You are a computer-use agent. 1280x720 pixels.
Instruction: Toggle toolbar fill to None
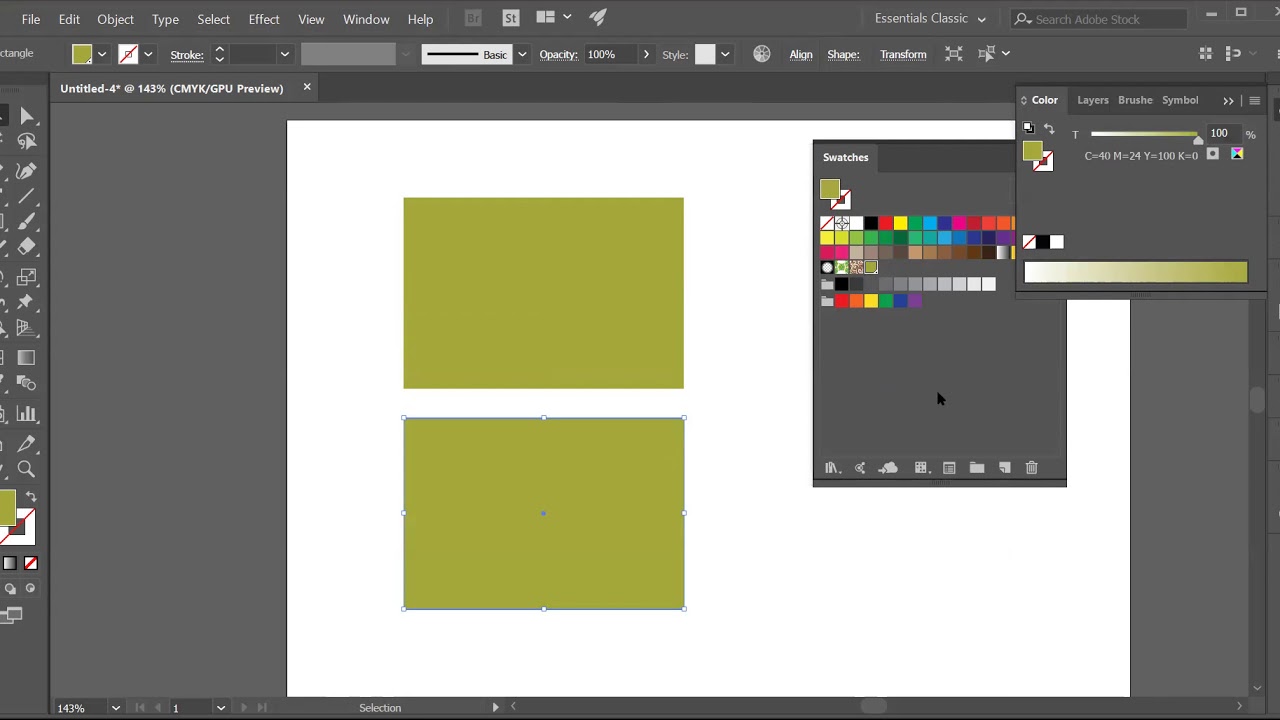[31, 564]
